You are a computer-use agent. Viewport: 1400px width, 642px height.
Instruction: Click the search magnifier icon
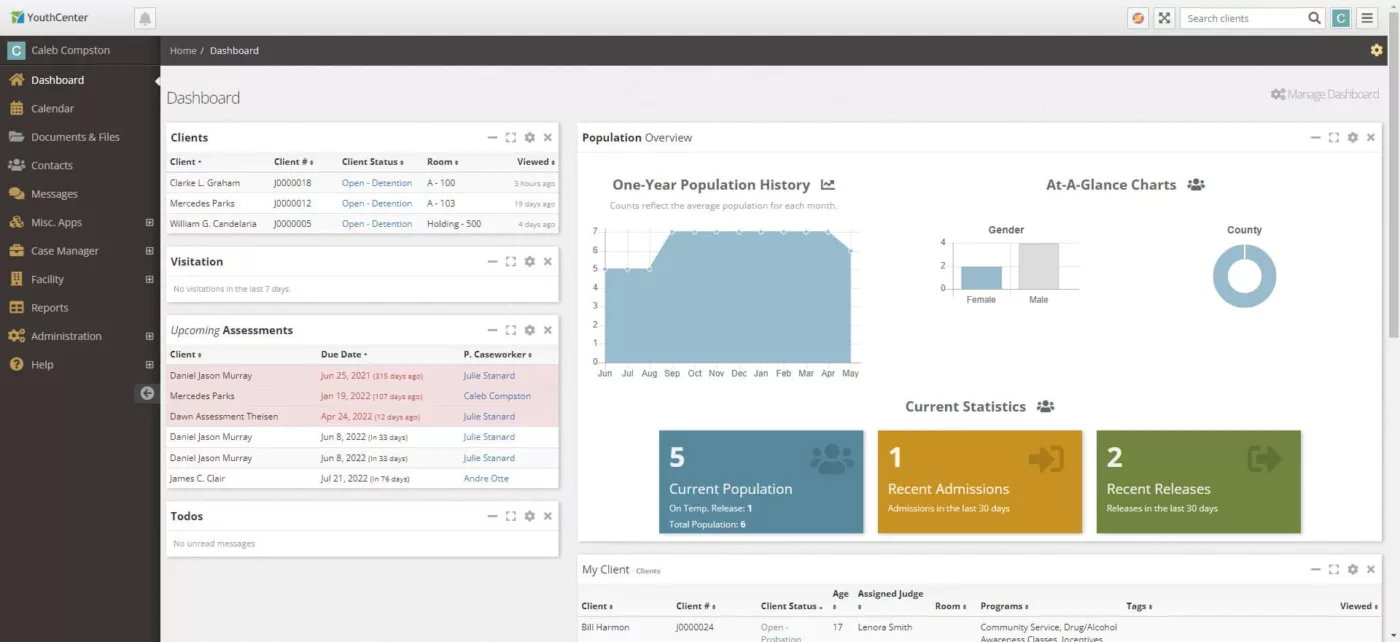point(1315,18)
